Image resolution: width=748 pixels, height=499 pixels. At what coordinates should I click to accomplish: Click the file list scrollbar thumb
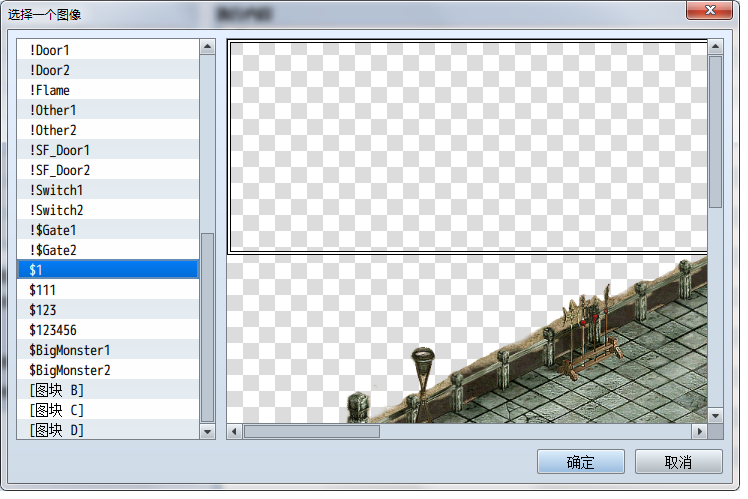tap(208, 327)
